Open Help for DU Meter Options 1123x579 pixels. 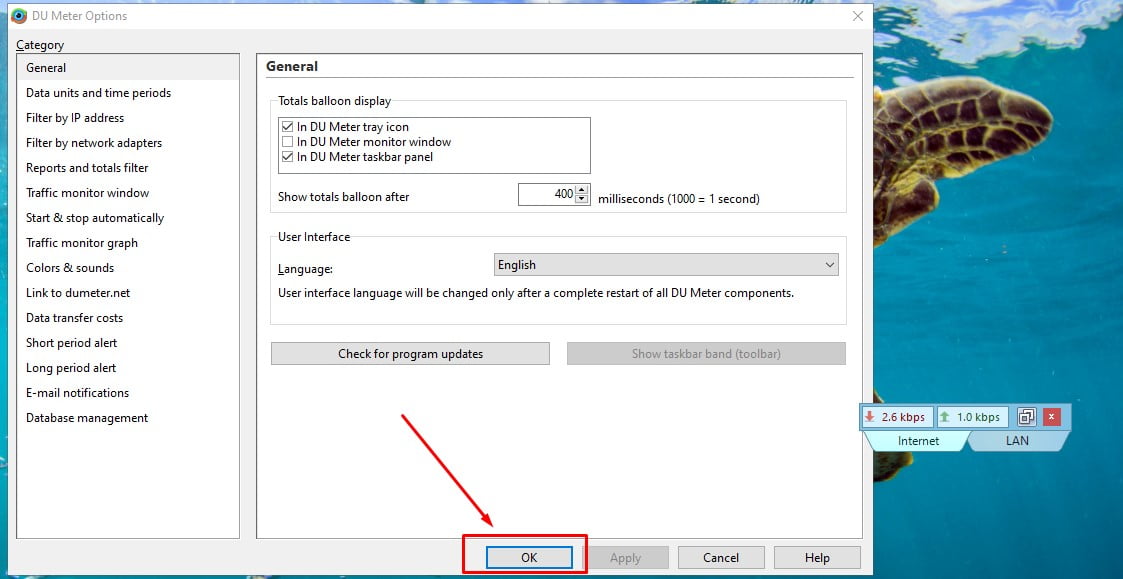[x=817, y=558]
